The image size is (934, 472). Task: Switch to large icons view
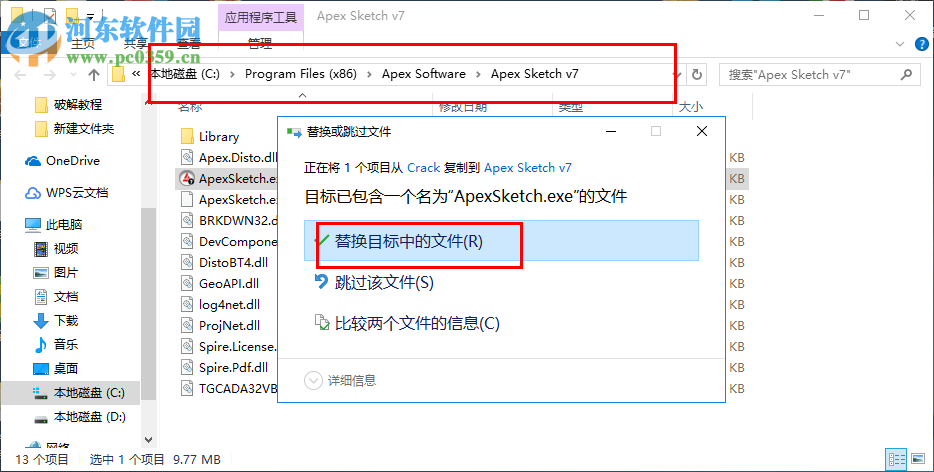point(919,459)
